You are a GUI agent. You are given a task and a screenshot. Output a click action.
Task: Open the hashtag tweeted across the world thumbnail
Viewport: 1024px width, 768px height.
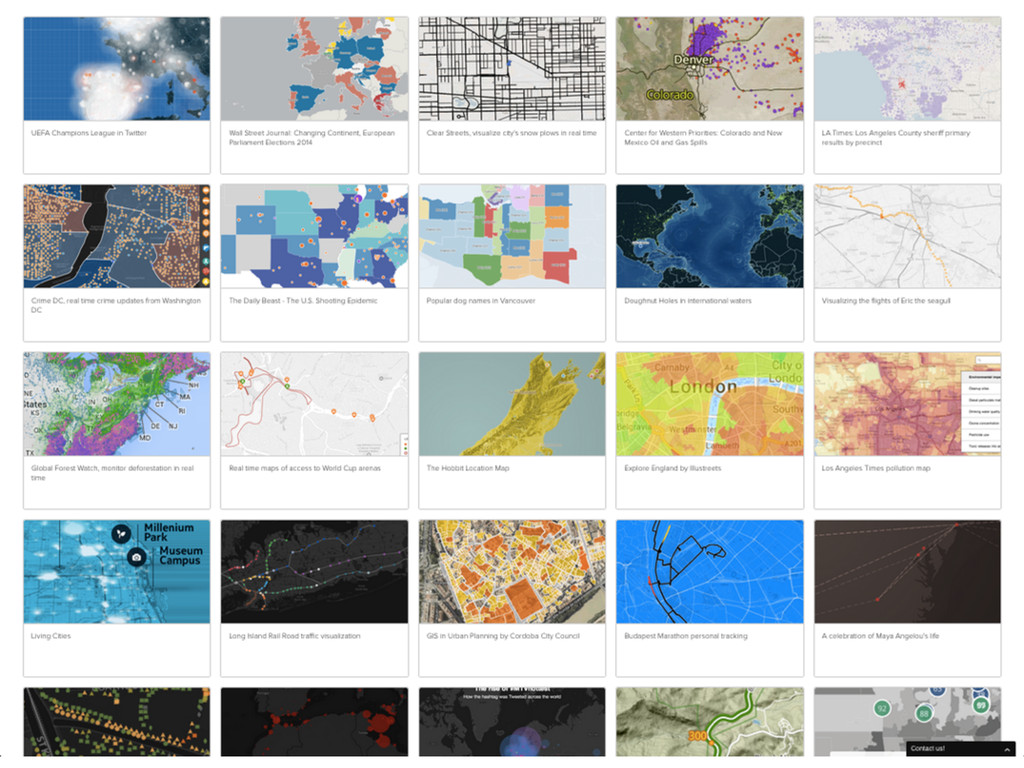tap(512, 722)
